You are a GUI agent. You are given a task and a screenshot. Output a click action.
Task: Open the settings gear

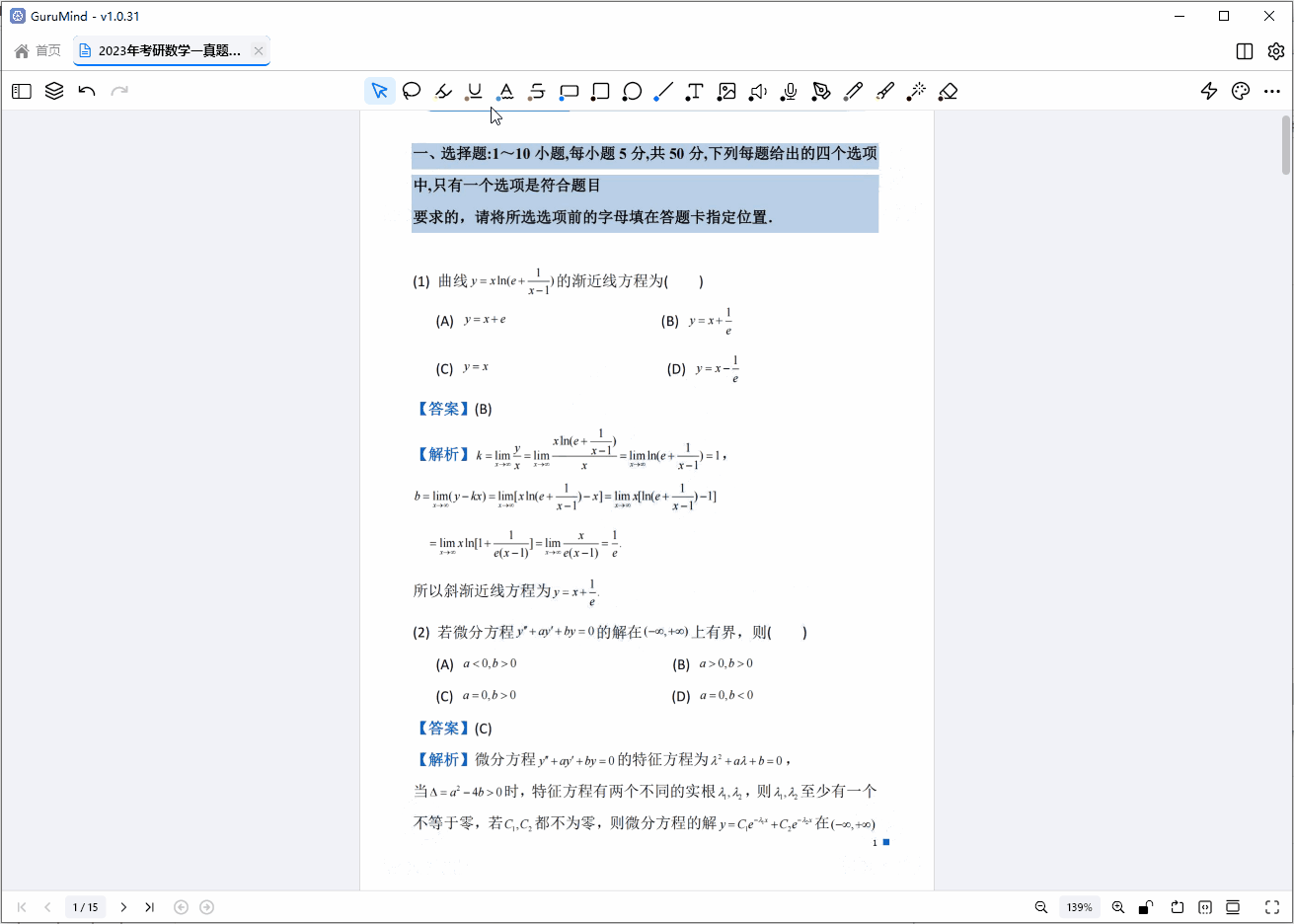1275,50
